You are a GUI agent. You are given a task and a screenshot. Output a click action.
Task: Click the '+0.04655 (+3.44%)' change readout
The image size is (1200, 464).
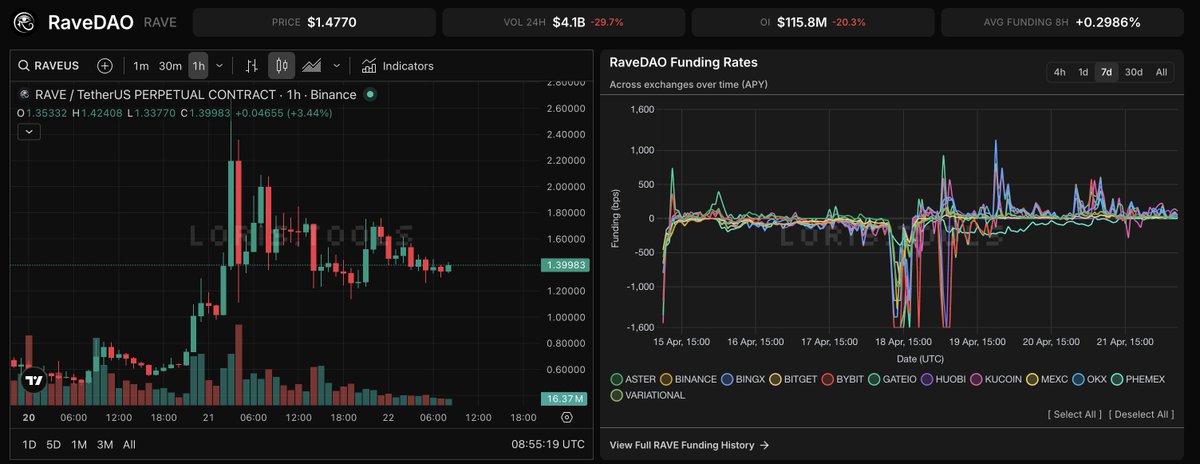[284, 113]
